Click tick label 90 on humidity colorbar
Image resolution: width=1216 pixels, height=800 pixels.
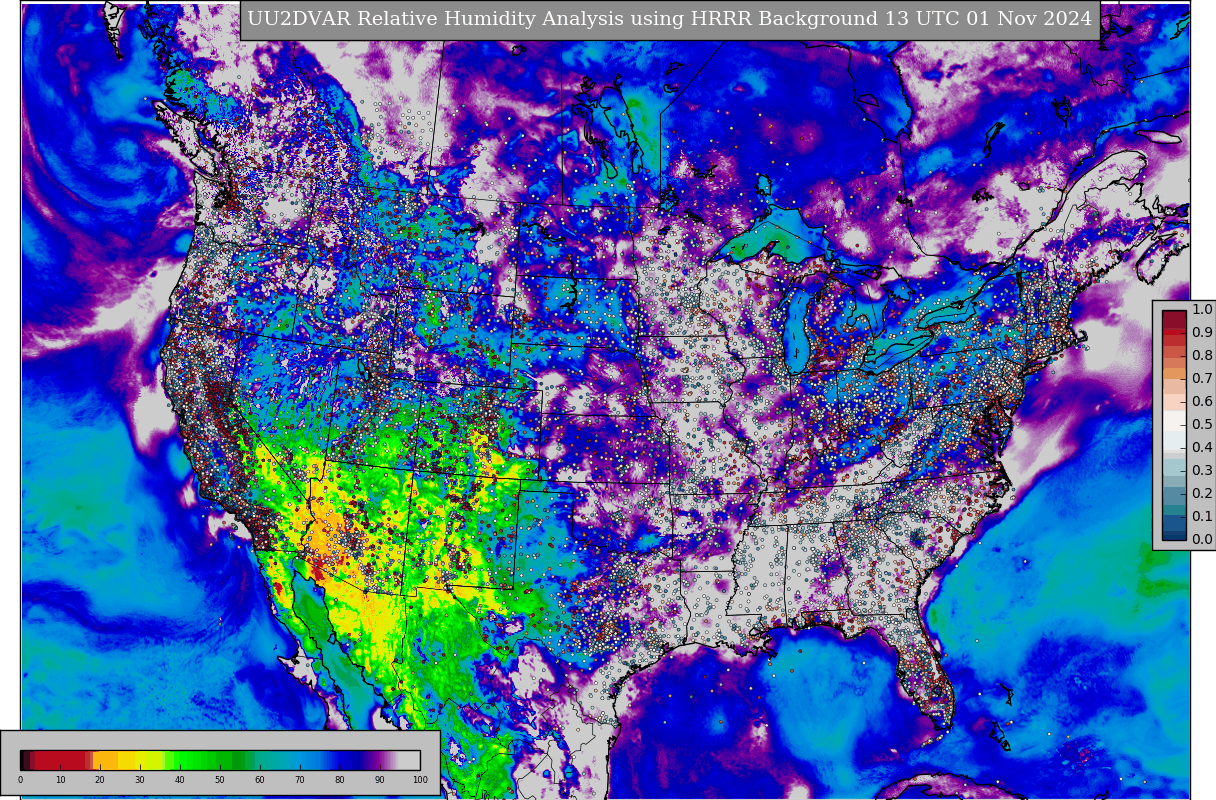(380, 780)
